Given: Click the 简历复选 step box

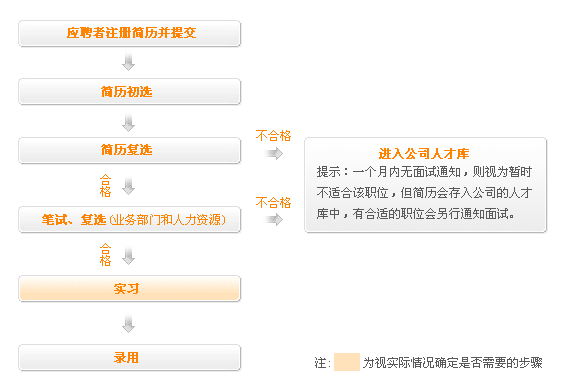Looking at the screenshot, I should point(130,150).
